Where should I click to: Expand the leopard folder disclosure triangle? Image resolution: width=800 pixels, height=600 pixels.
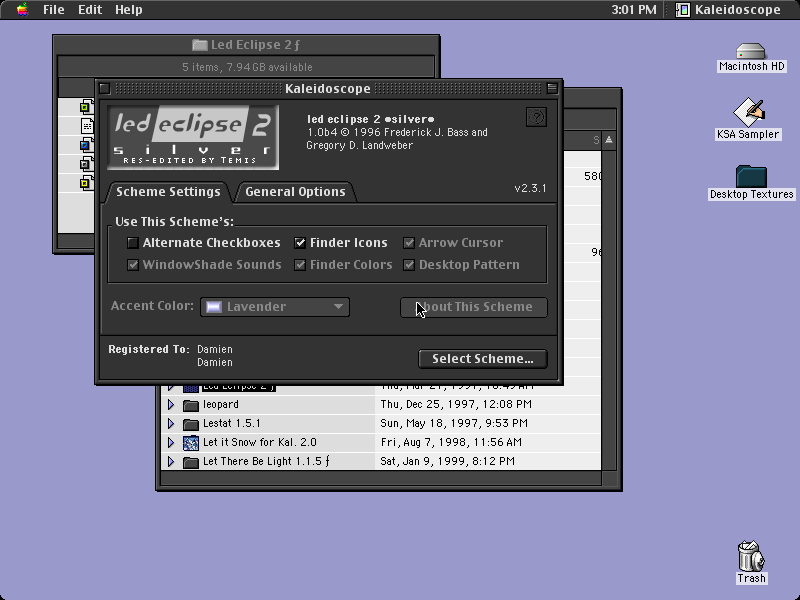click(x=171, y=405)
